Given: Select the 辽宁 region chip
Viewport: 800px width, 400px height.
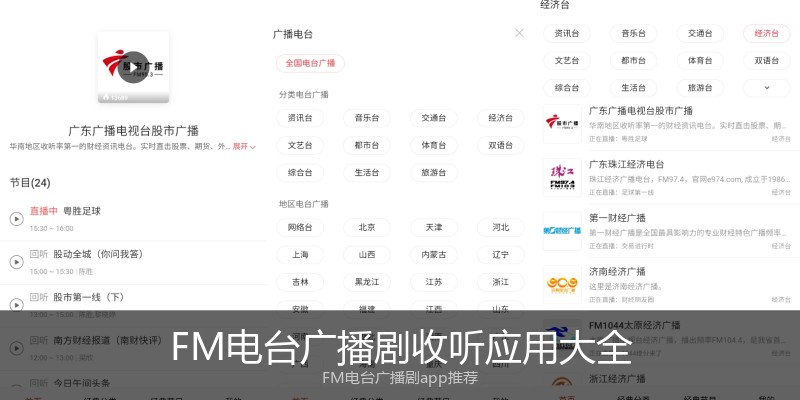Looking at the screenshot, I should tap(501, 255).
